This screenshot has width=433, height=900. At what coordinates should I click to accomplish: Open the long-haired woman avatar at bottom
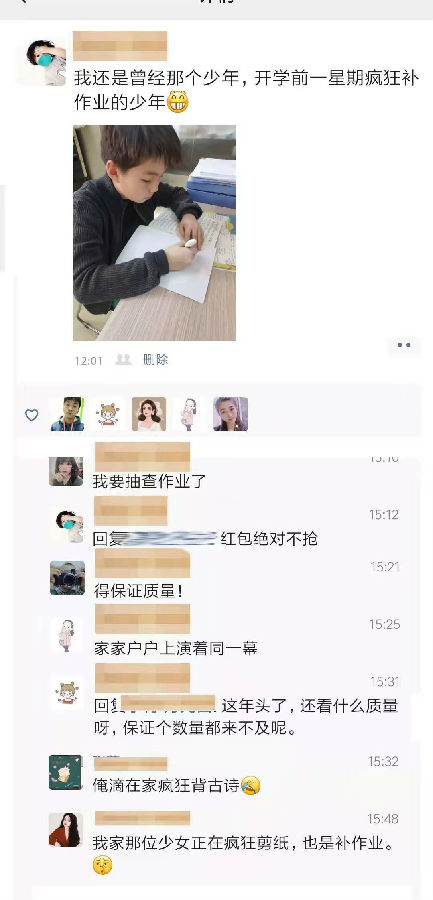tap(65, 829)
